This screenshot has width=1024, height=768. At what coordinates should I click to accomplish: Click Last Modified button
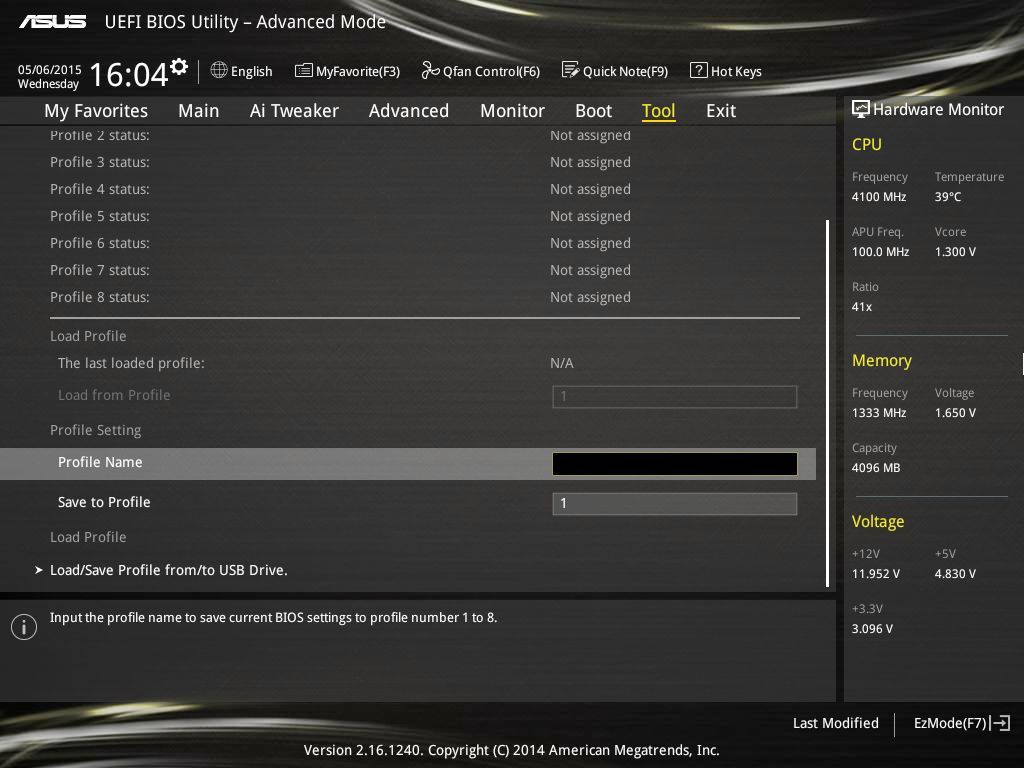(x=835, y=723)
